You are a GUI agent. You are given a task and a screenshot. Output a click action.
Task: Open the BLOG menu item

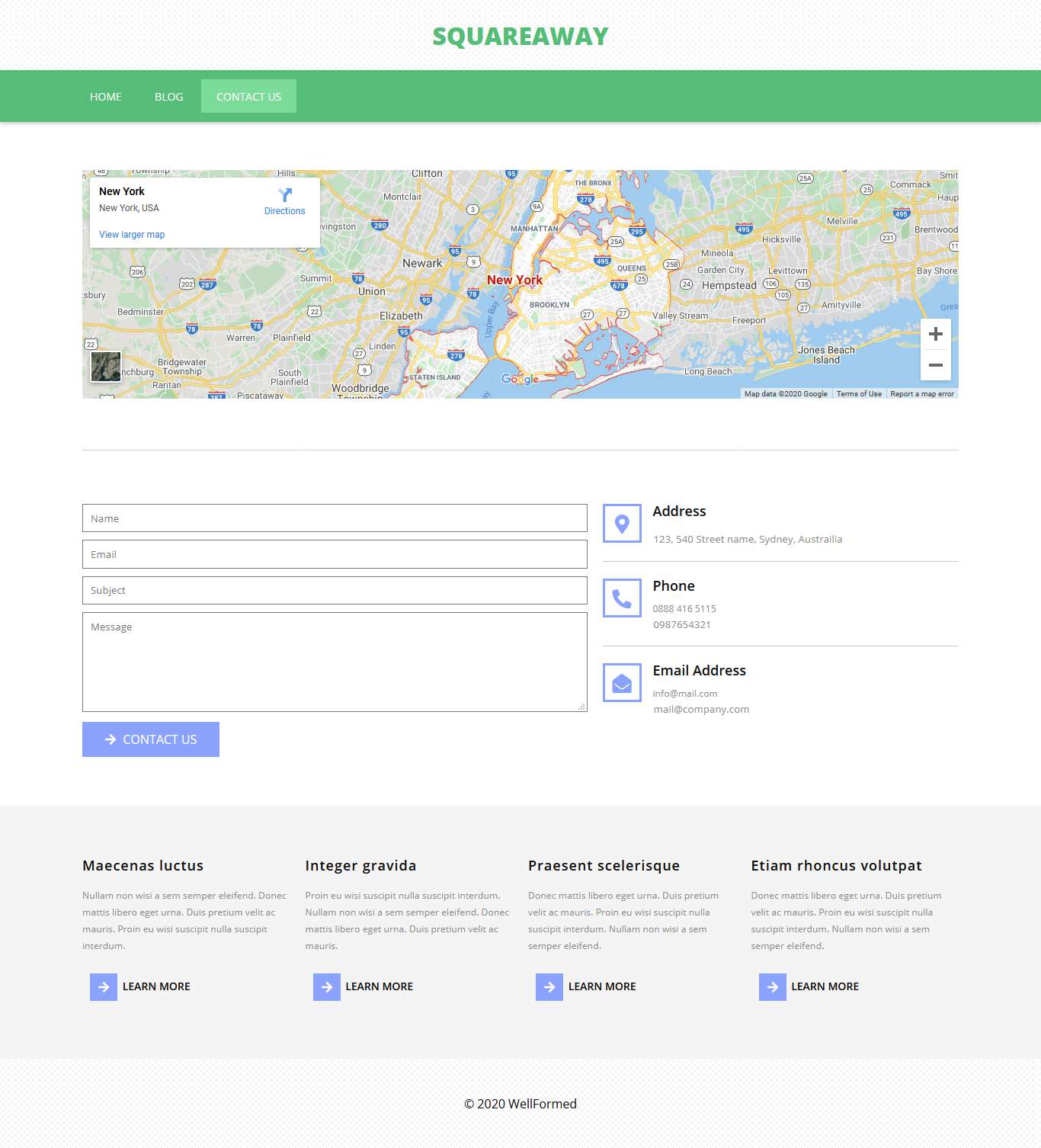169,97
